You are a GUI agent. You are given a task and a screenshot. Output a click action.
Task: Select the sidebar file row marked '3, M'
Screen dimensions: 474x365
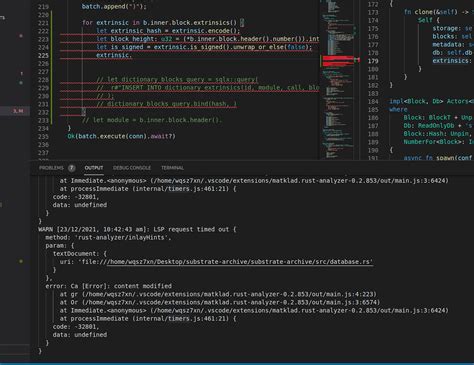pyautogui.click(x=15, y=111)
